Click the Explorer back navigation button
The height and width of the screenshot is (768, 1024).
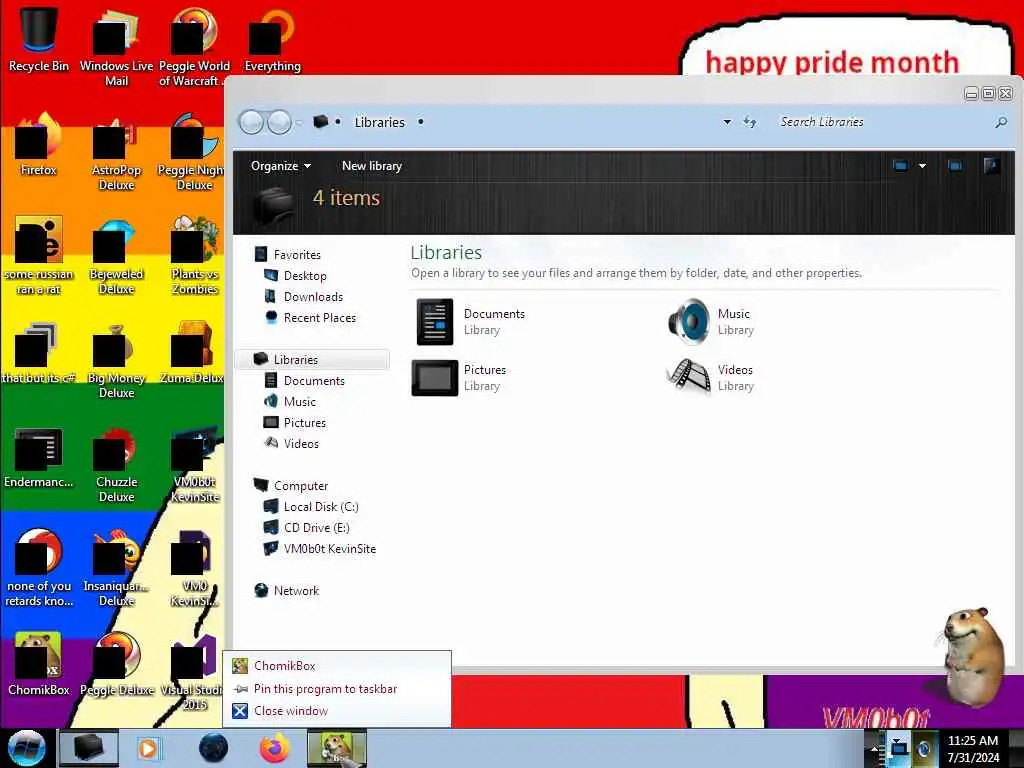pyautogui.click(x=251, y=122)
